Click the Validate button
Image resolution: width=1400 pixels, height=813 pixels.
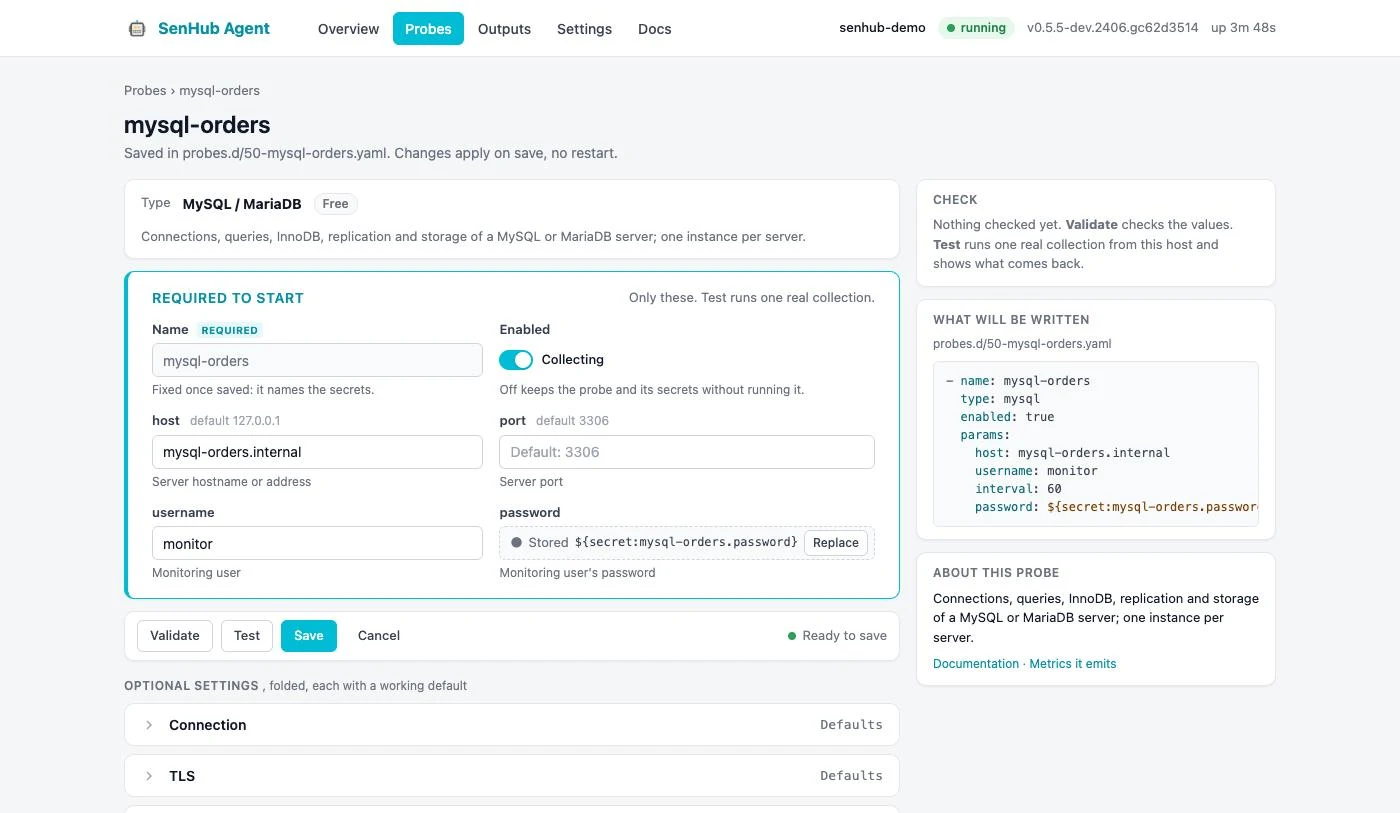point(175,636)
